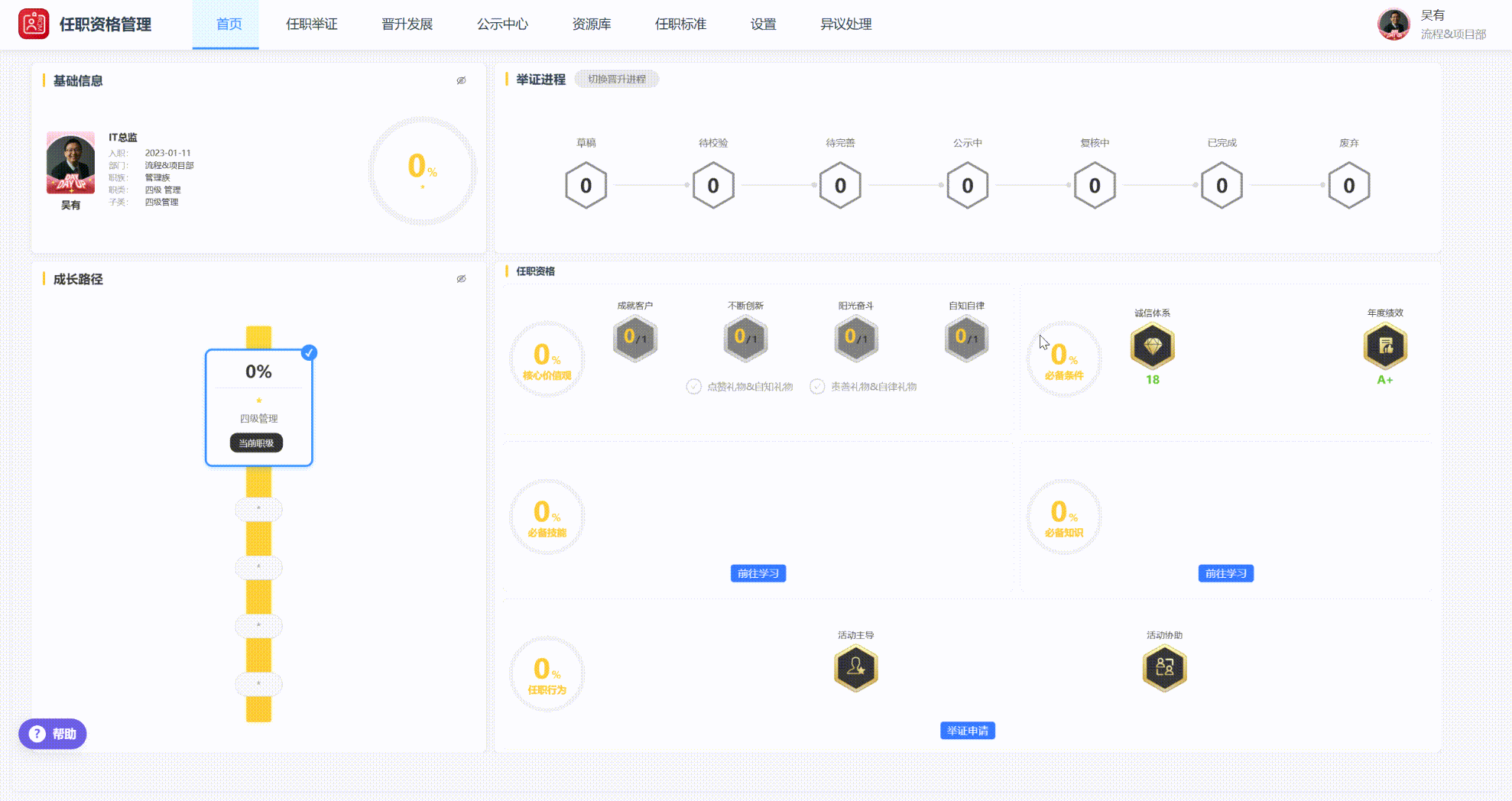1512x801 pixels.
Task: Submit via the 举证申请 button
Action: pyautogui.click(x=967, y=731)
